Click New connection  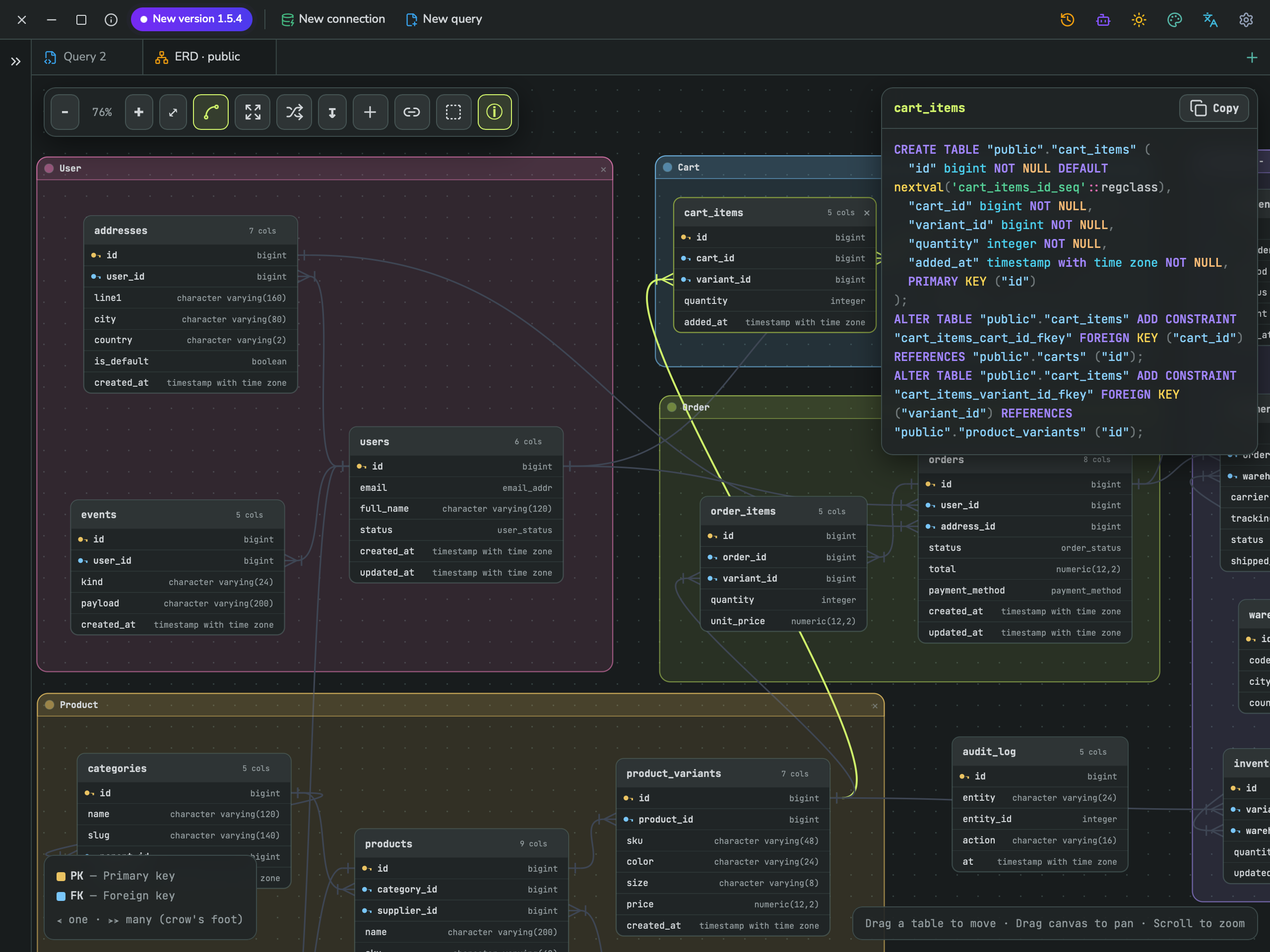[333, 19]
